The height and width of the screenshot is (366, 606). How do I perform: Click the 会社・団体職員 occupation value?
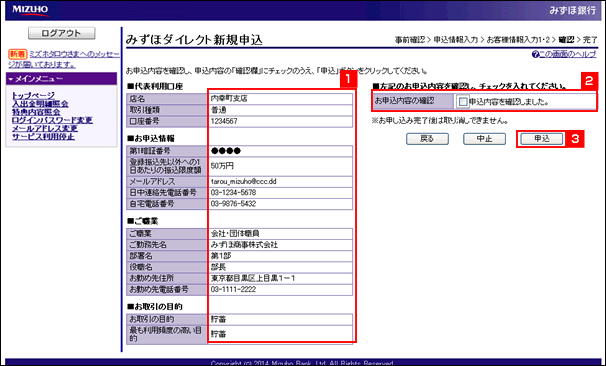coord(235,233)
